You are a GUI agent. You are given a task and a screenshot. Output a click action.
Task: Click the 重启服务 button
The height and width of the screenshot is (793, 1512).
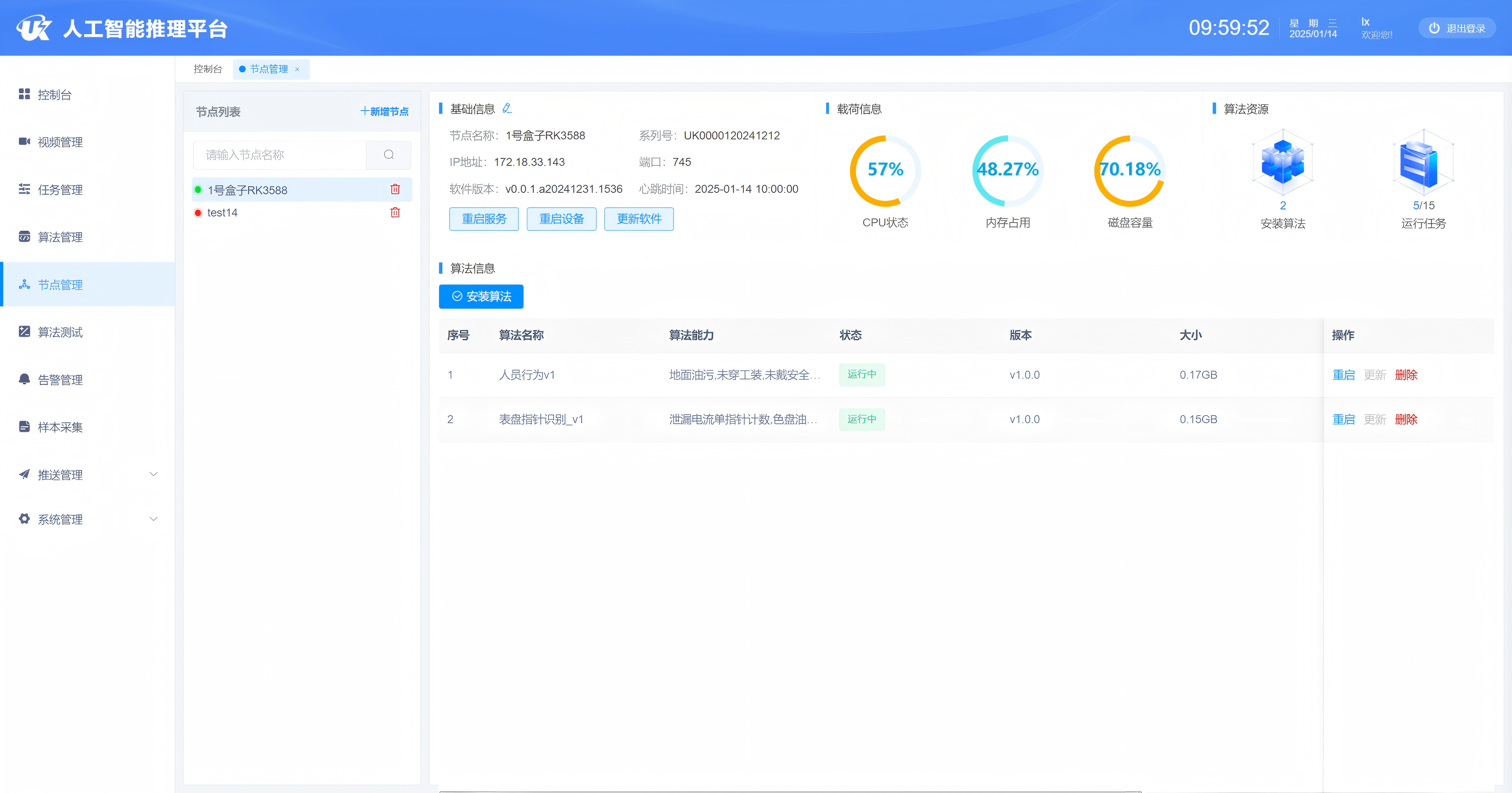[x=484, y=219]
